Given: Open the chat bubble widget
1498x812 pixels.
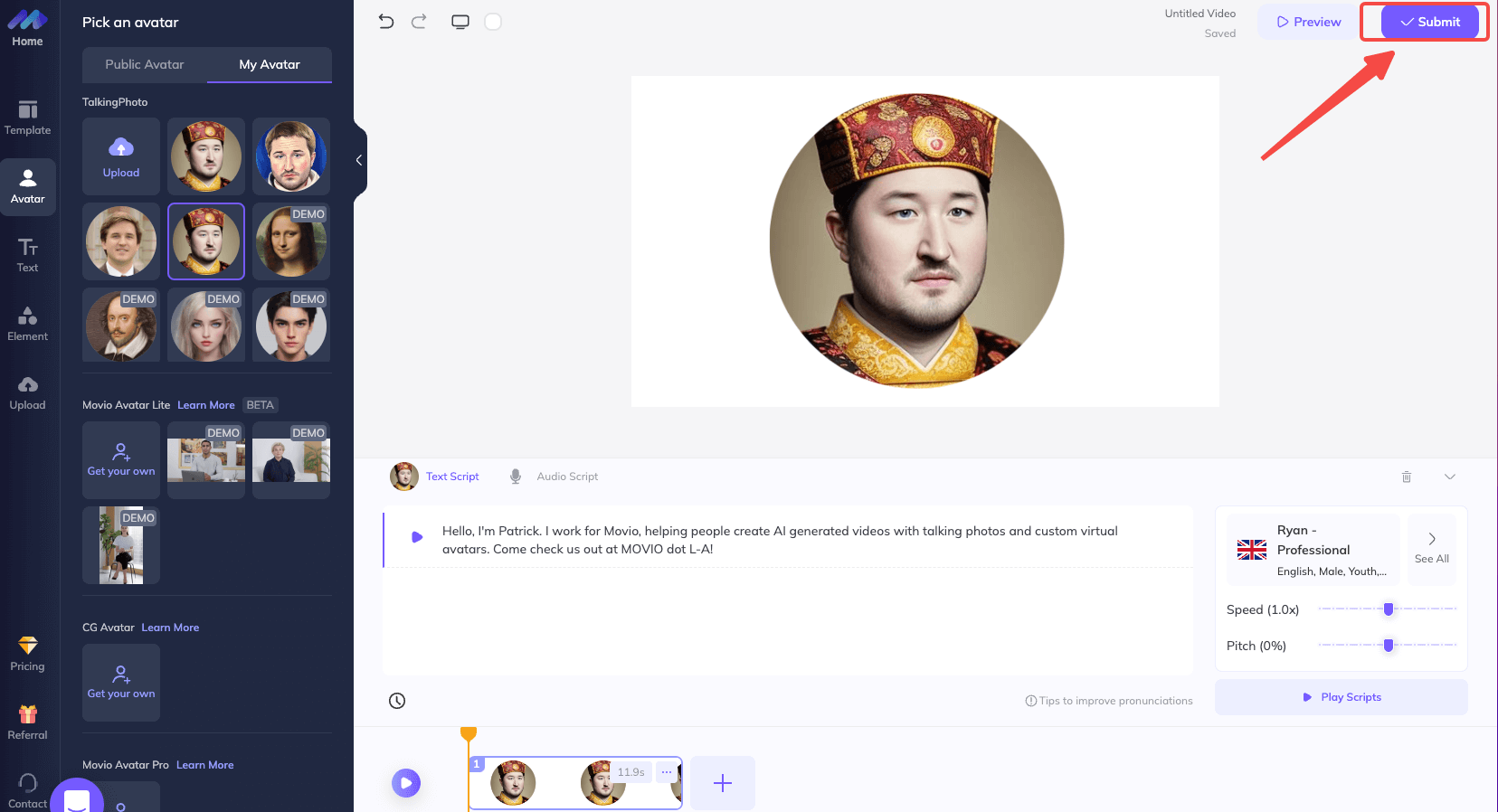Looking at the screenshot, I should pos(77,798).
